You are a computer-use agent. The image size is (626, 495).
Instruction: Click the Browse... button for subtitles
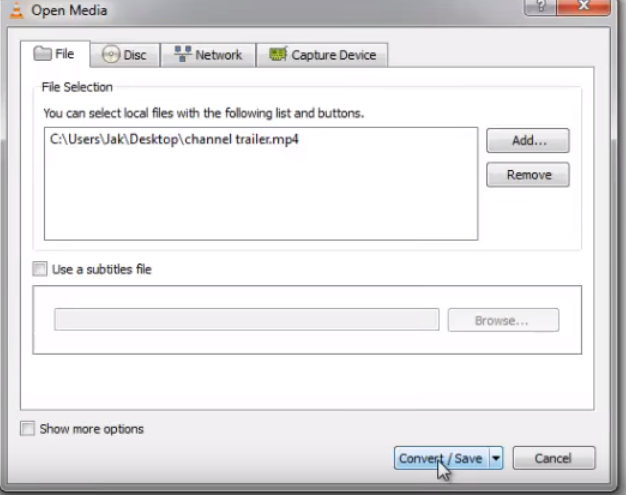[x=503, y=320]
